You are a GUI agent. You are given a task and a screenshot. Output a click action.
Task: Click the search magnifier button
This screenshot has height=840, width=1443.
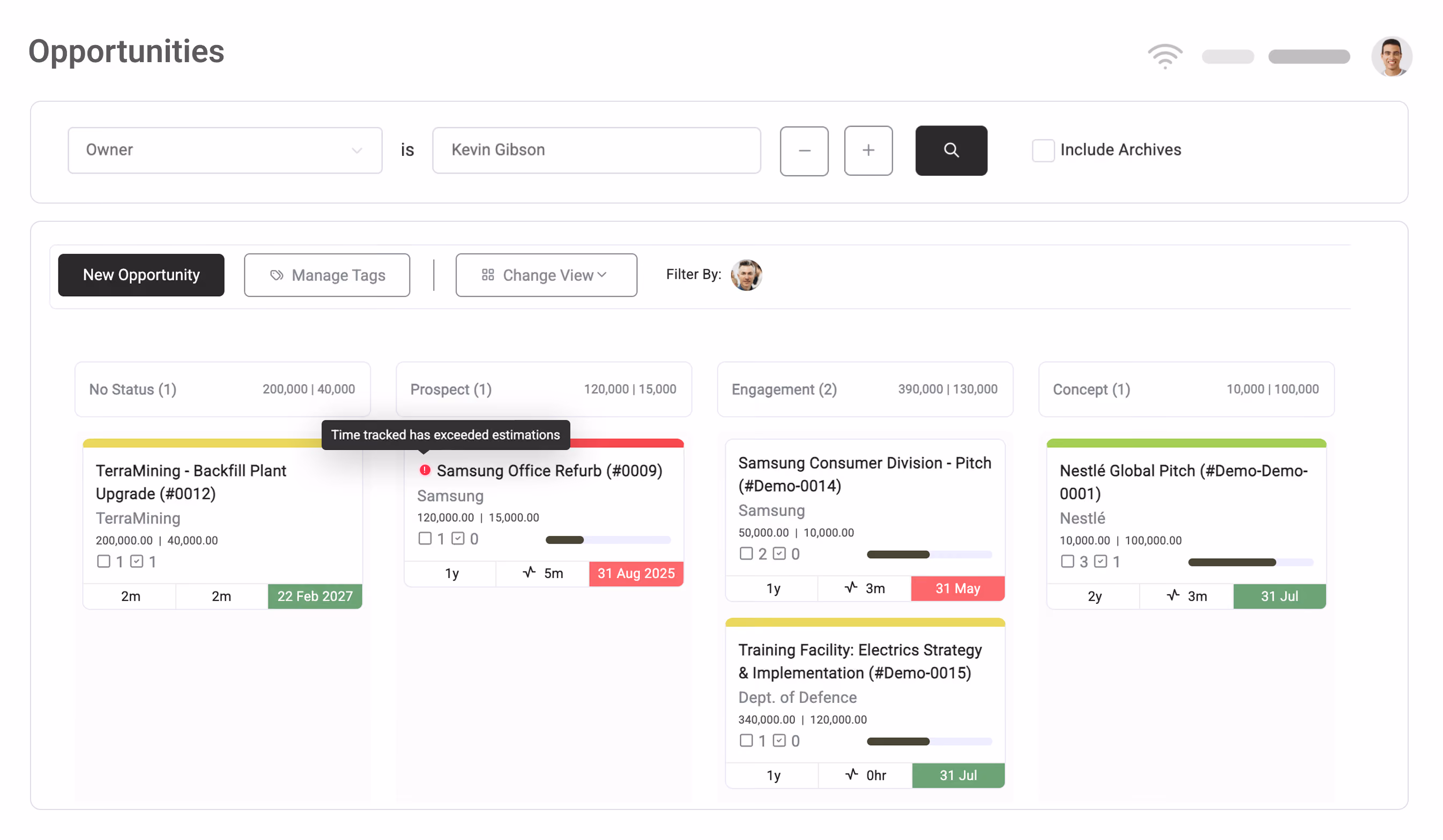point(951,150)
